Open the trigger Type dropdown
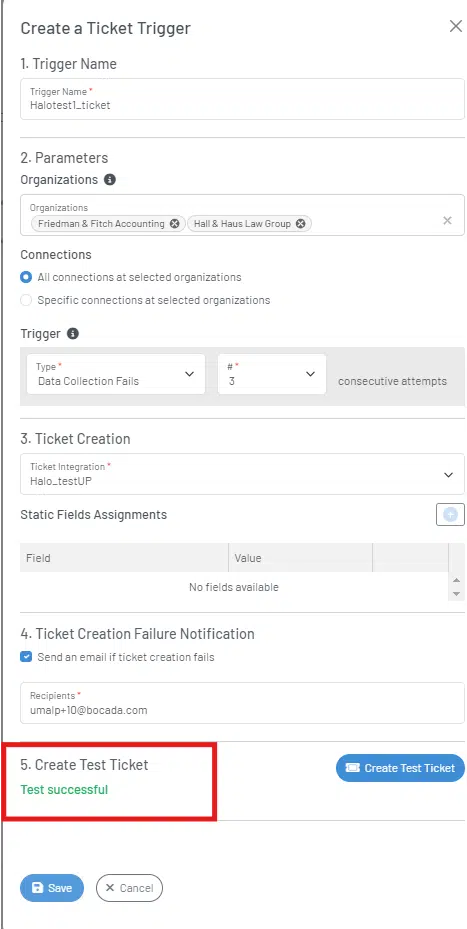The height and width of the screenshot is (929, 467). click(x=116, y=374)
